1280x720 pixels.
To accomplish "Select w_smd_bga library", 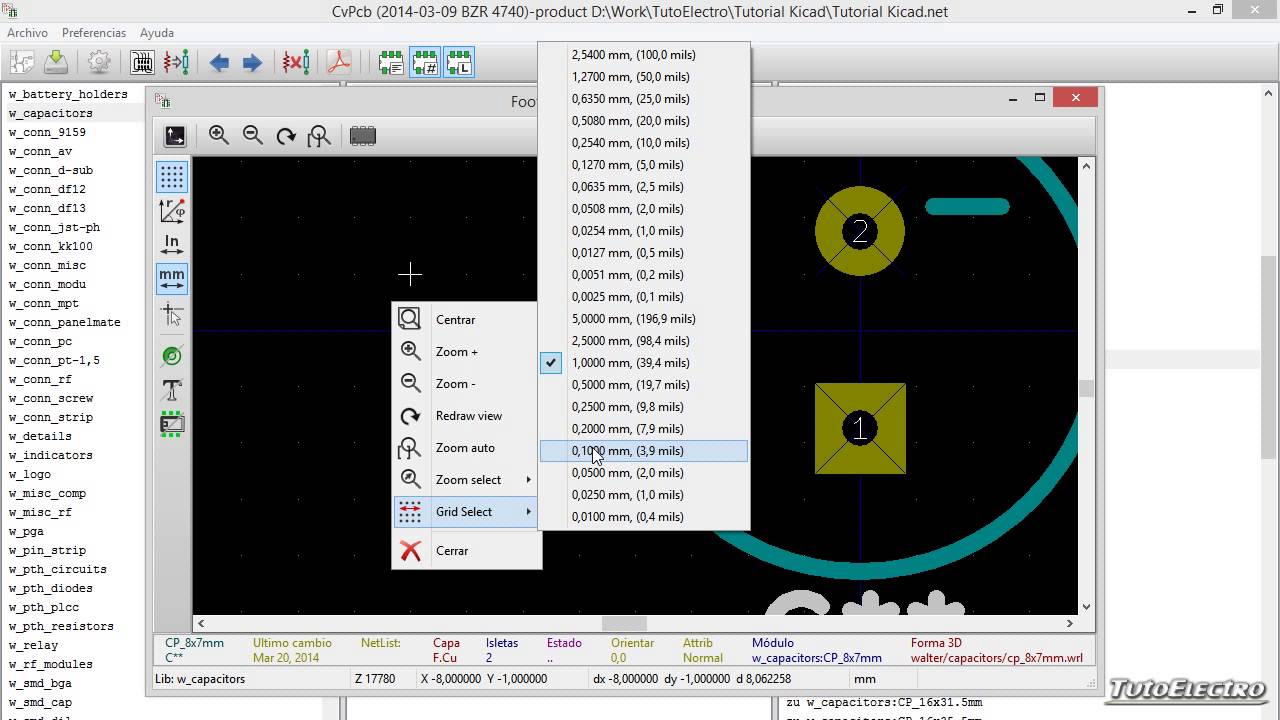I will pos(40,683).
